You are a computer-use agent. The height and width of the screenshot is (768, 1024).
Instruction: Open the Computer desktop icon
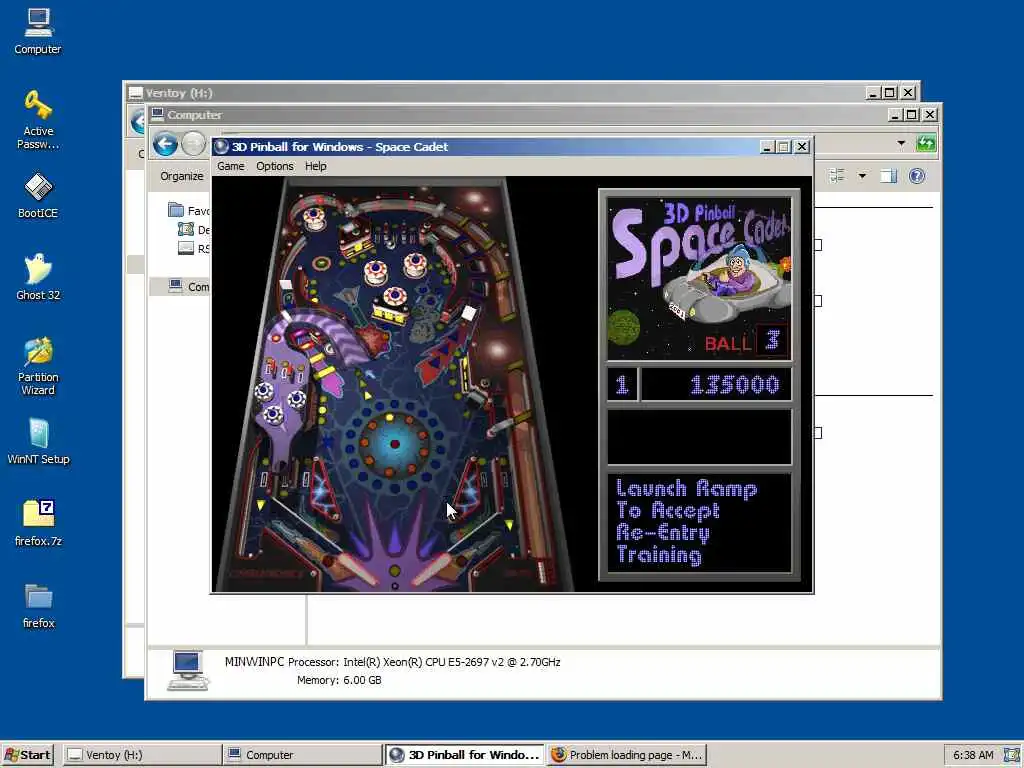coord(38,31)
